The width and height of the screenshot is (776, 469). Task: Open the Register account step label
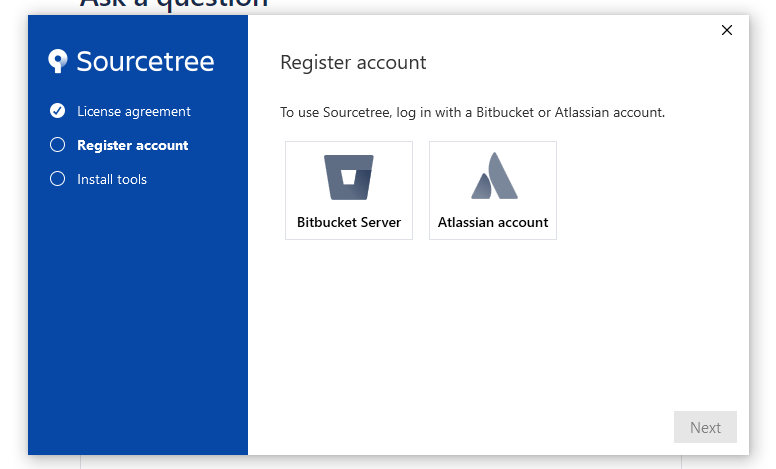pyautogui.click(x=133, y=145)
